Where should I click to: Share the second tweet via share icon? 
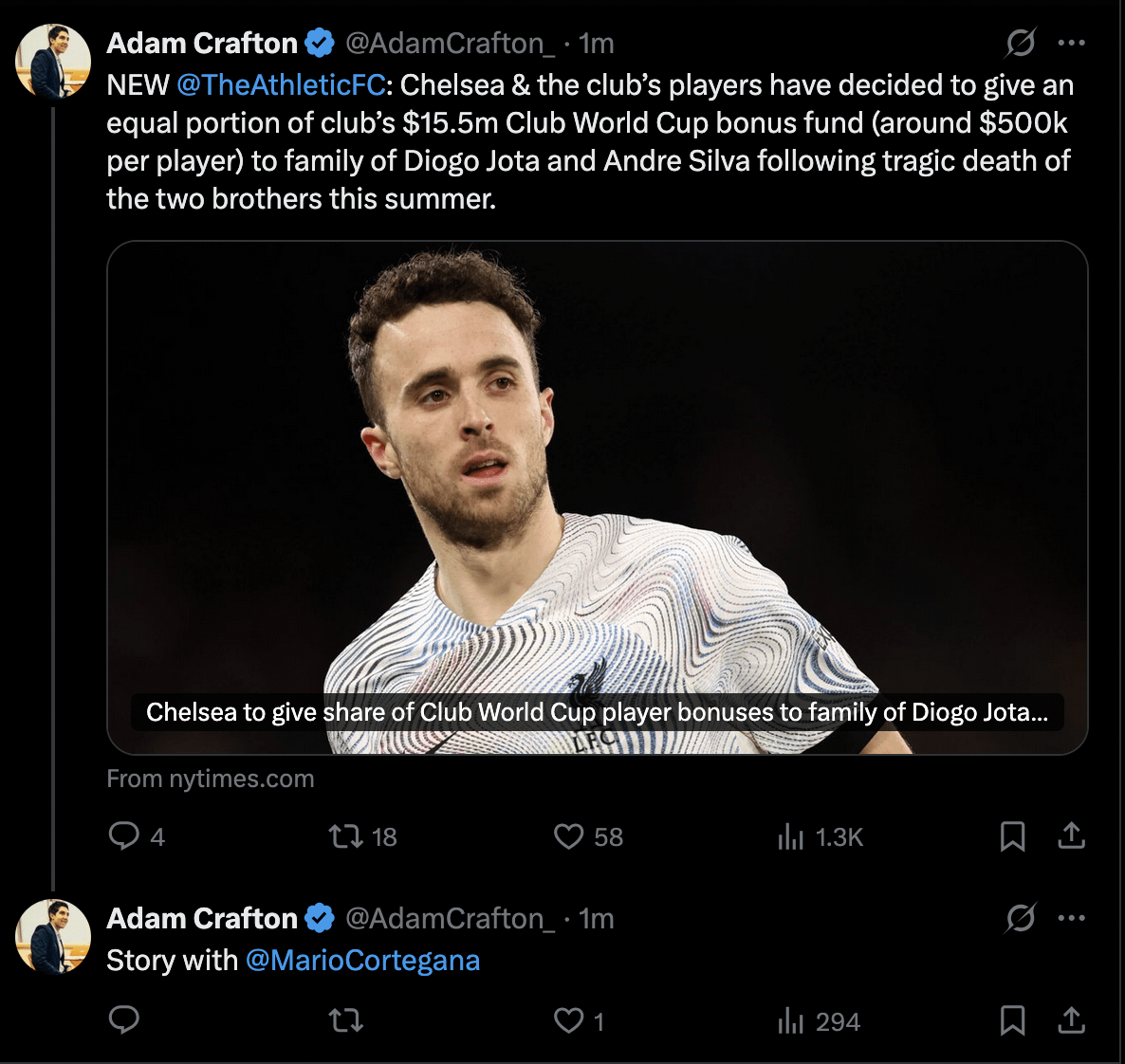[1071, 1020]
